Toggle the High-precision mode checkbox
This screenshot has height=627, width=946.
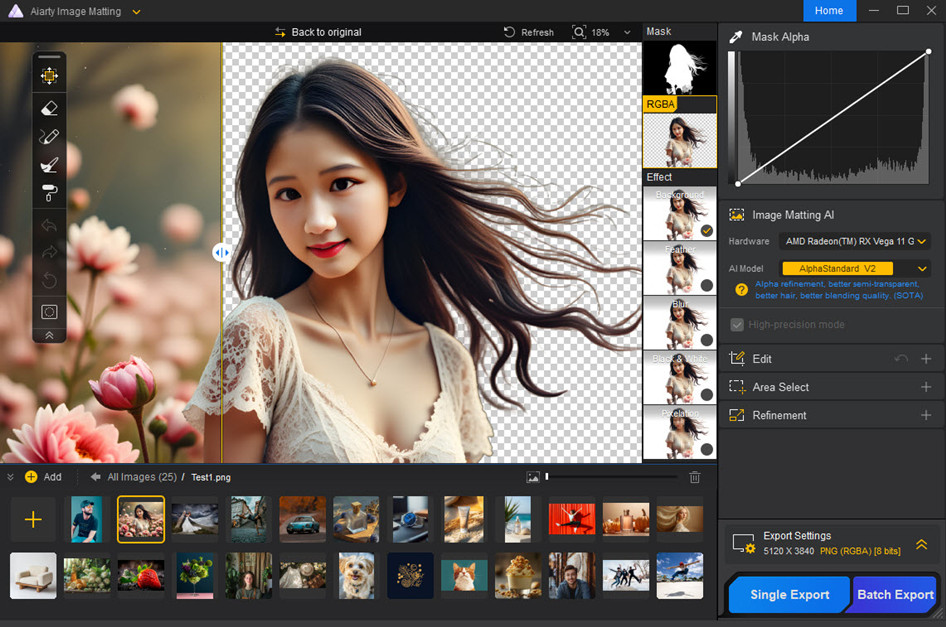737,325
